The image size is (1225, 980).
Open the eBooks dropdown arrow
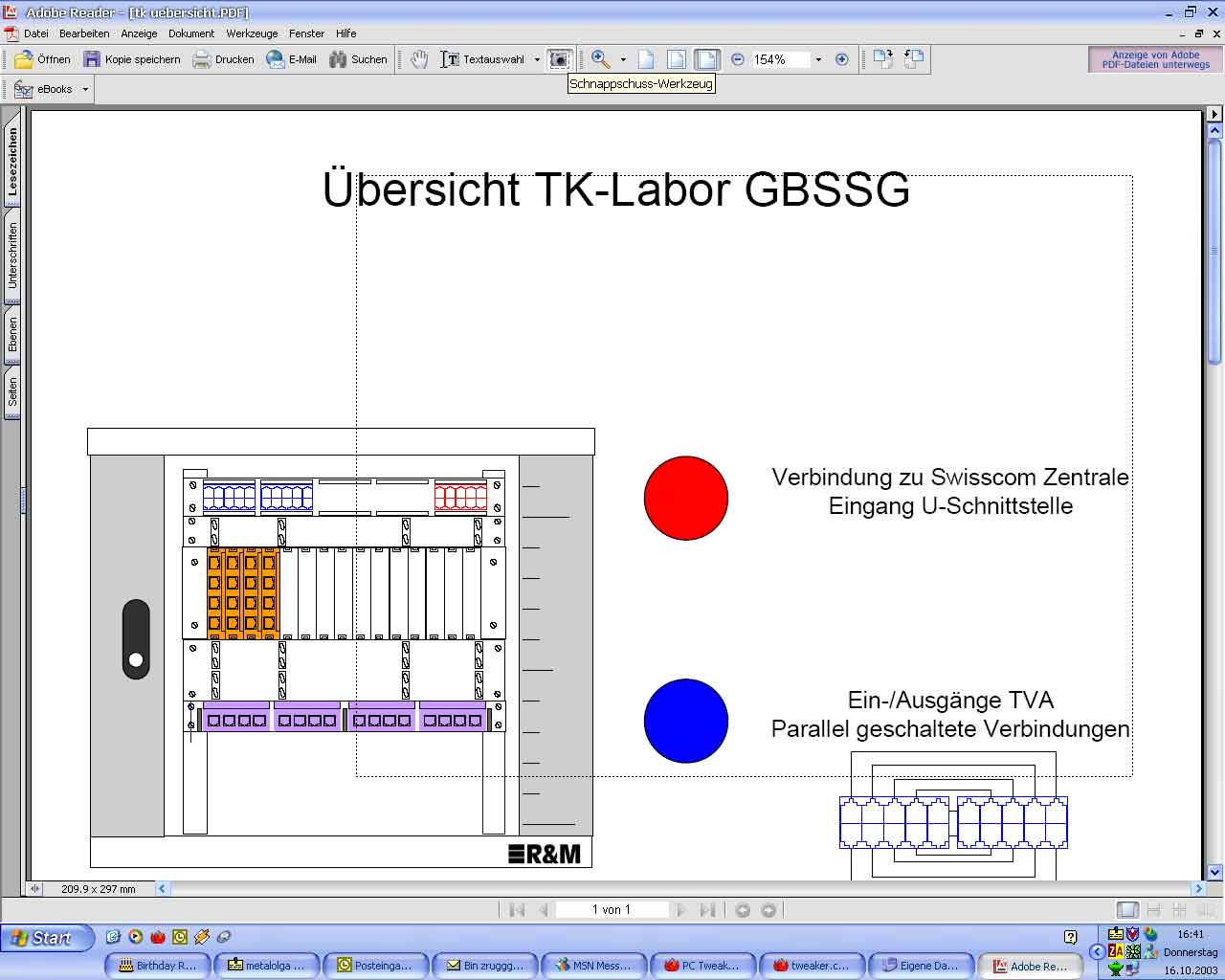pyautogui.click(x=85, y=89)
